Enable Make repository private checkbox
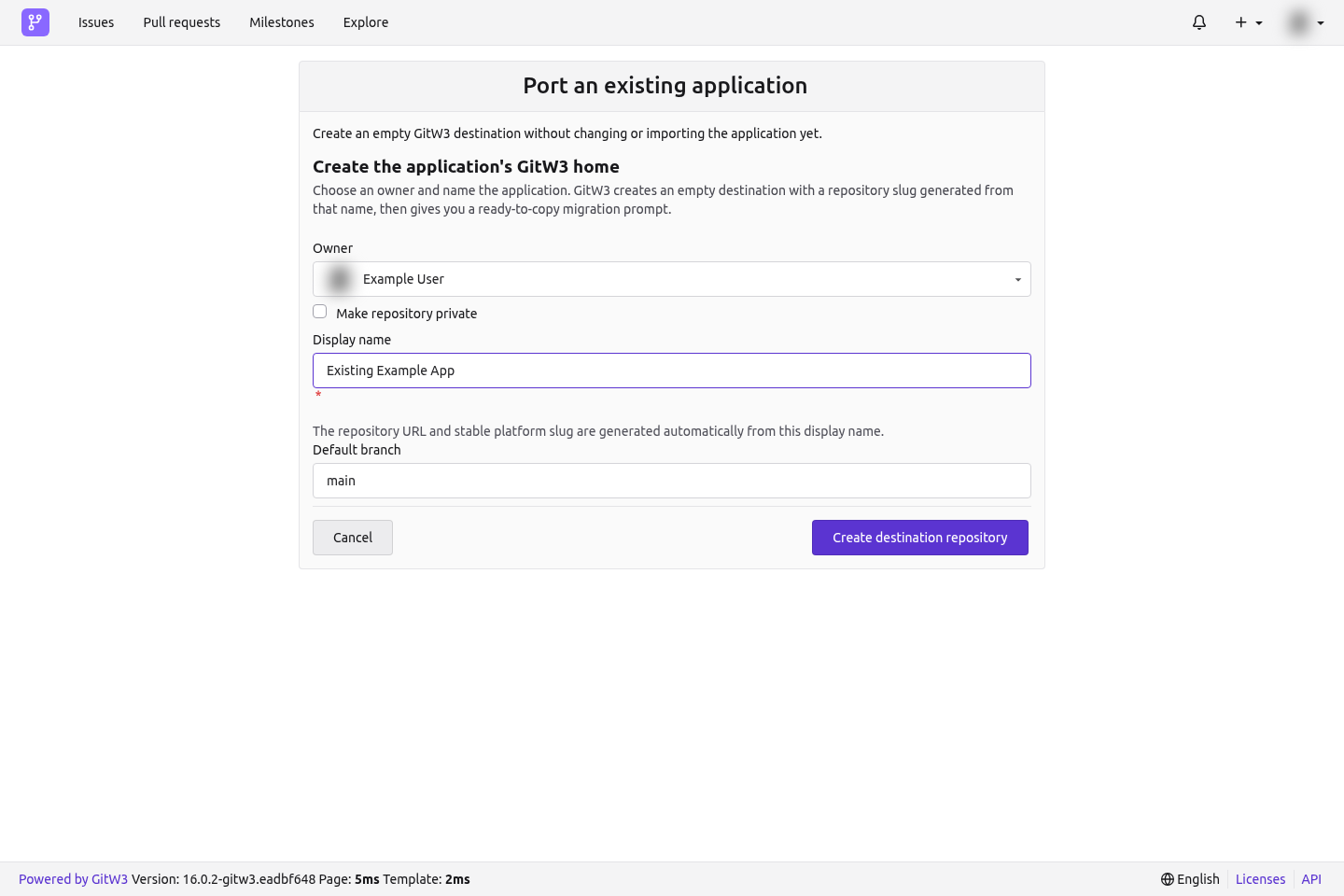The image size is (1344, 896). coord(320,312)
